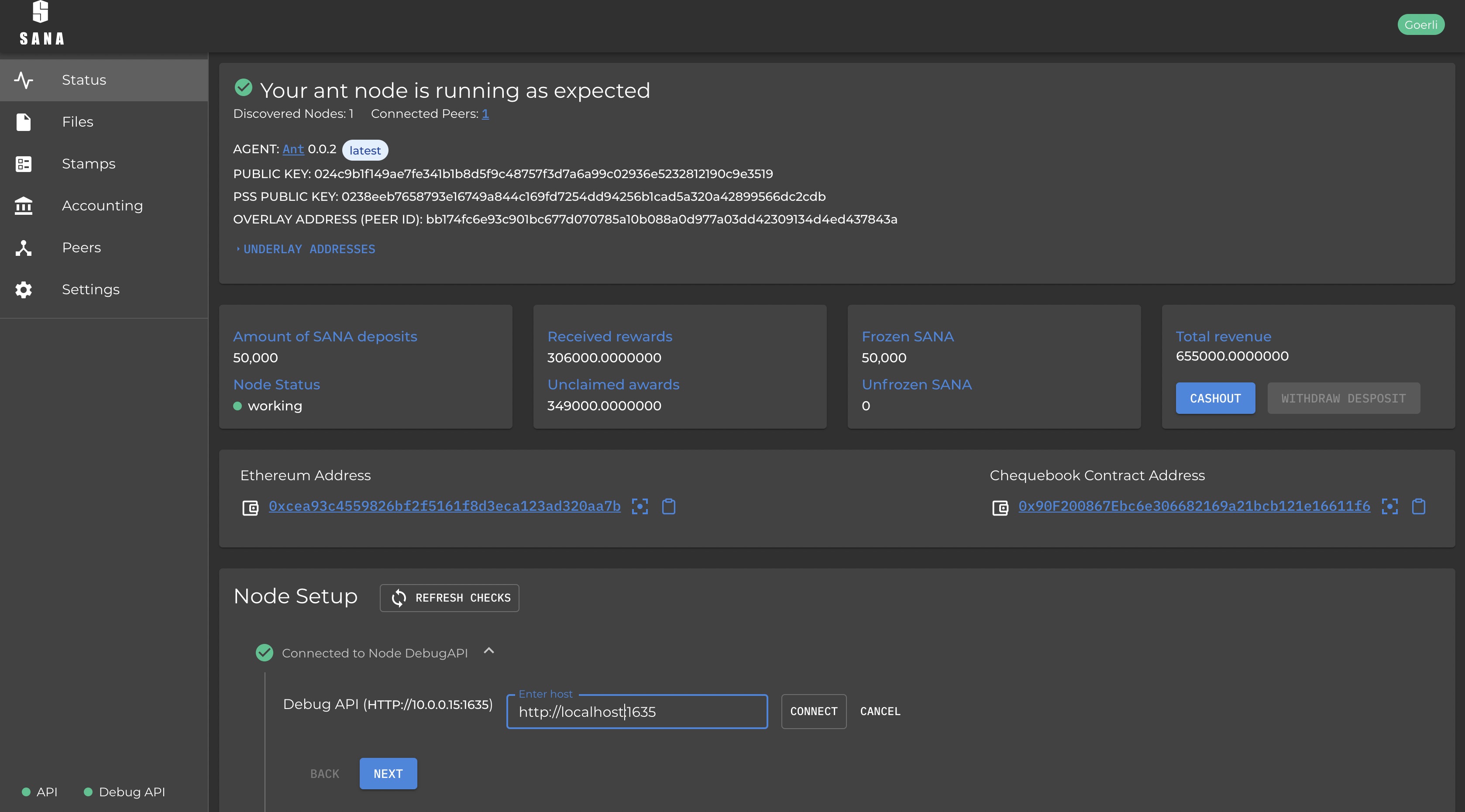Click the Chequebook wallet icon
The image size is (1465, 812).
click(x=1000, y=507)
